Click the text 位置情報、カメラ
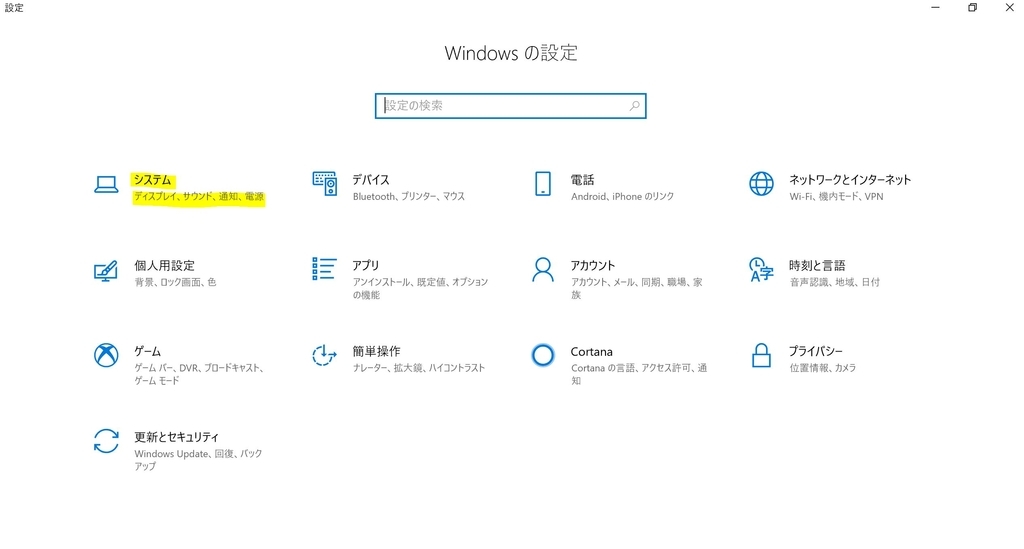1024x549 pixels. click(823, 368)
